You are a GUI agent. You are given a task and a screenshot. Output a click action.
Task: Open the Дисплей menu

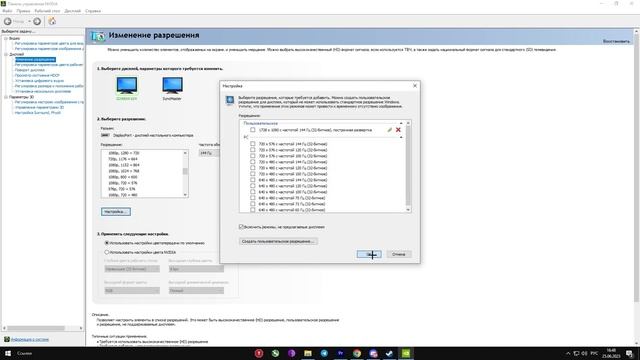click(x=73, y=11)
